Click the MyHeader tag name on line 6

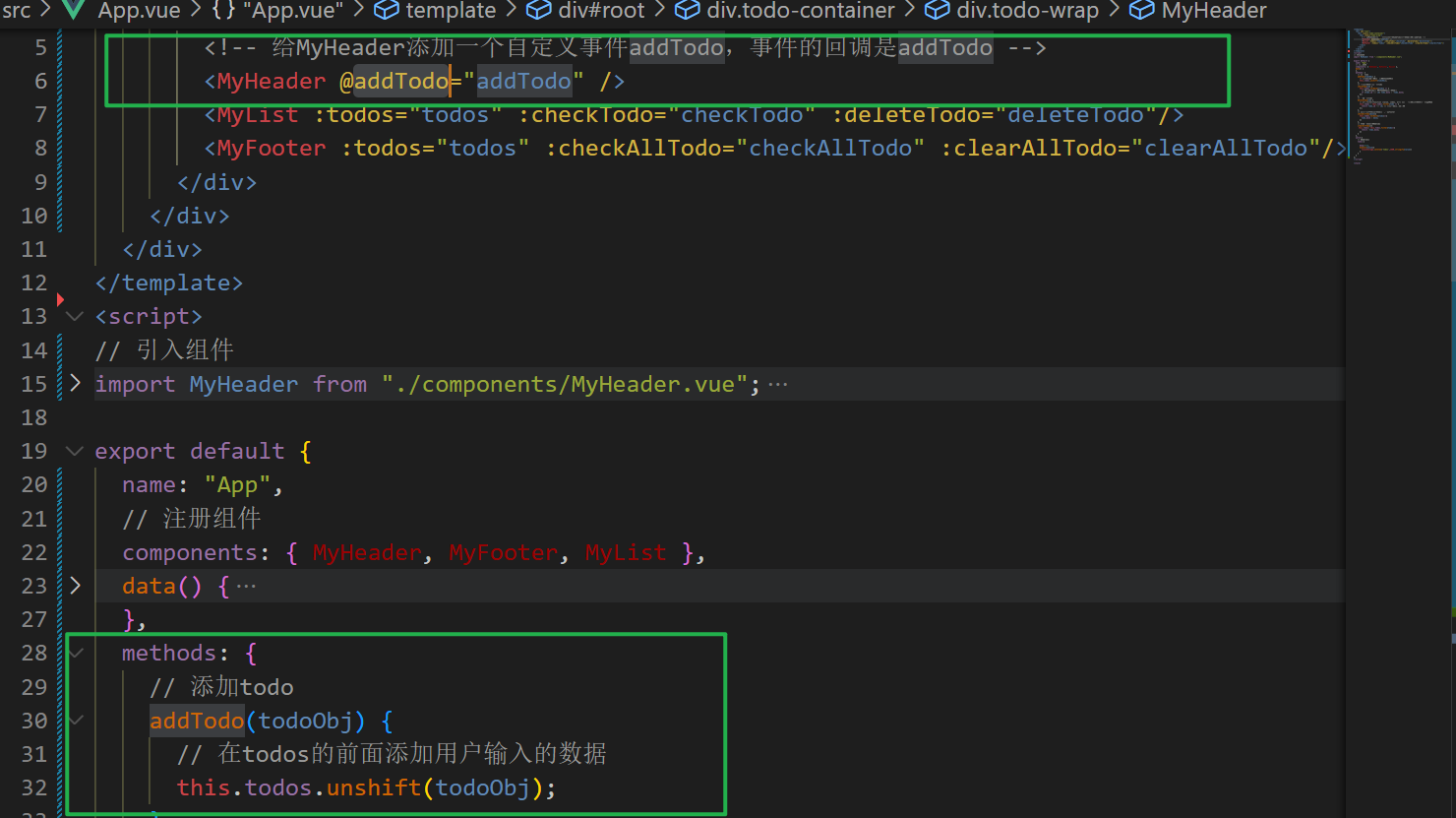[x=272, y=81]
